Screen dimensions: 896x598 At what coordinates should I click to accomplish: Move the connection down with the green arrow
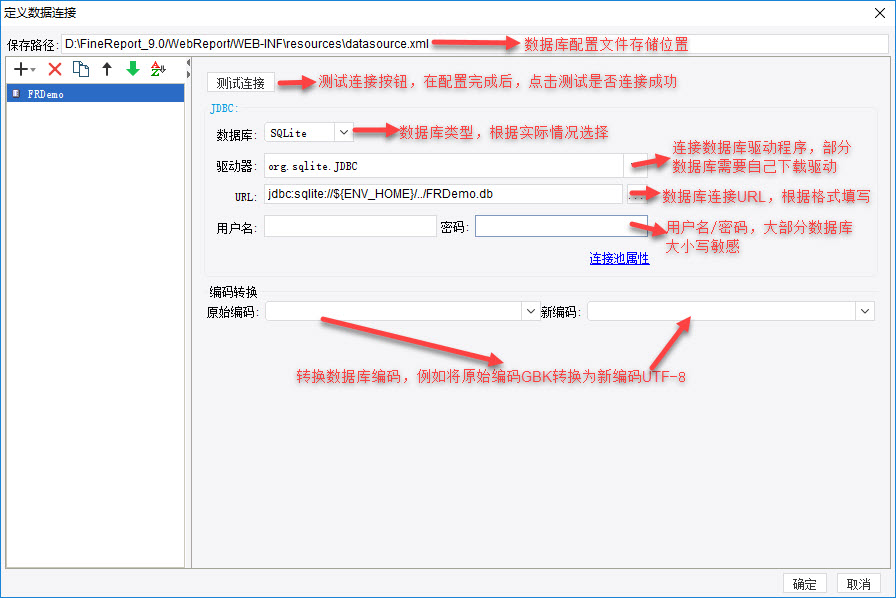(133, 69)
